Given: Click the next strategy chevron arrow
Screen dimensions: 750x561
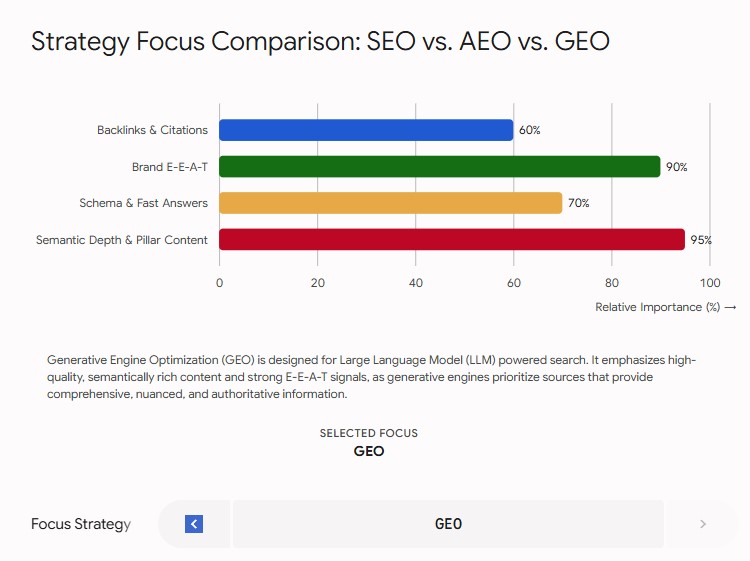Looking at the screenshot, I should pyautogui.click(x=703, y=524).
